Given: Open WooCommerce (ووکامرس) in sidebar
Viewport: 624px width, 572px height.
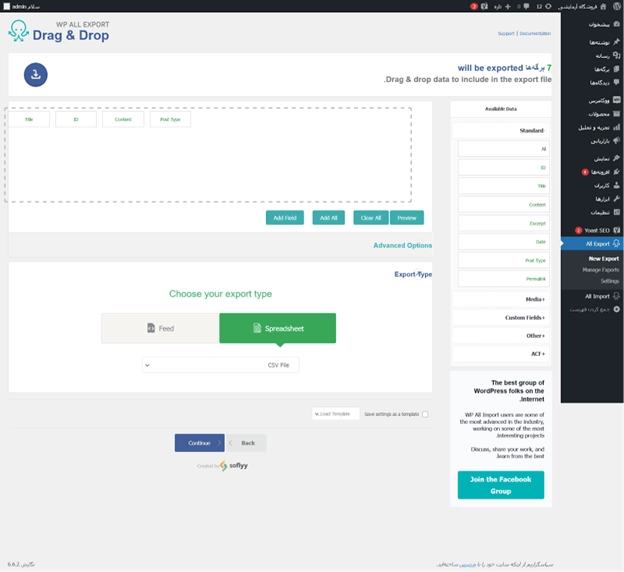Looking at the screenshot, I should point(604,100).
